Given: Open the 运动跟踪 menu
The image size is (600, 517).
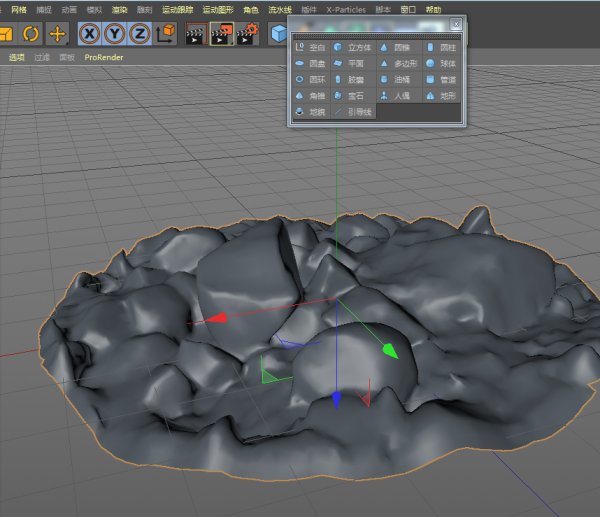Looking at the screenshot, I should 177,10.
